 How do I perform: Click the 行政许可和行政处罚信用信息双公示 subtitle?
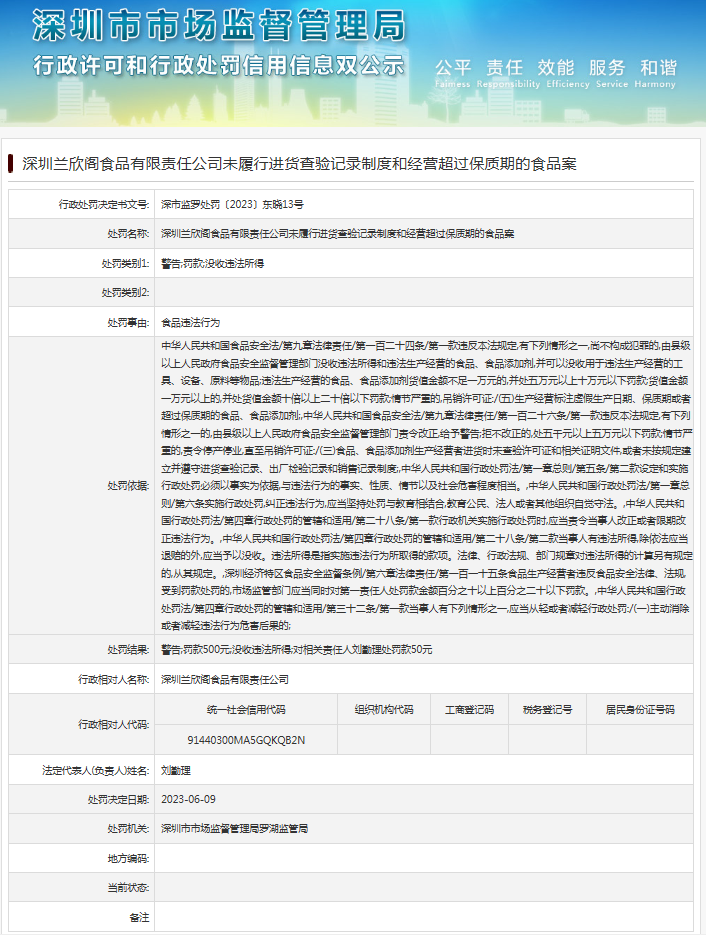[x=219, y=65]
